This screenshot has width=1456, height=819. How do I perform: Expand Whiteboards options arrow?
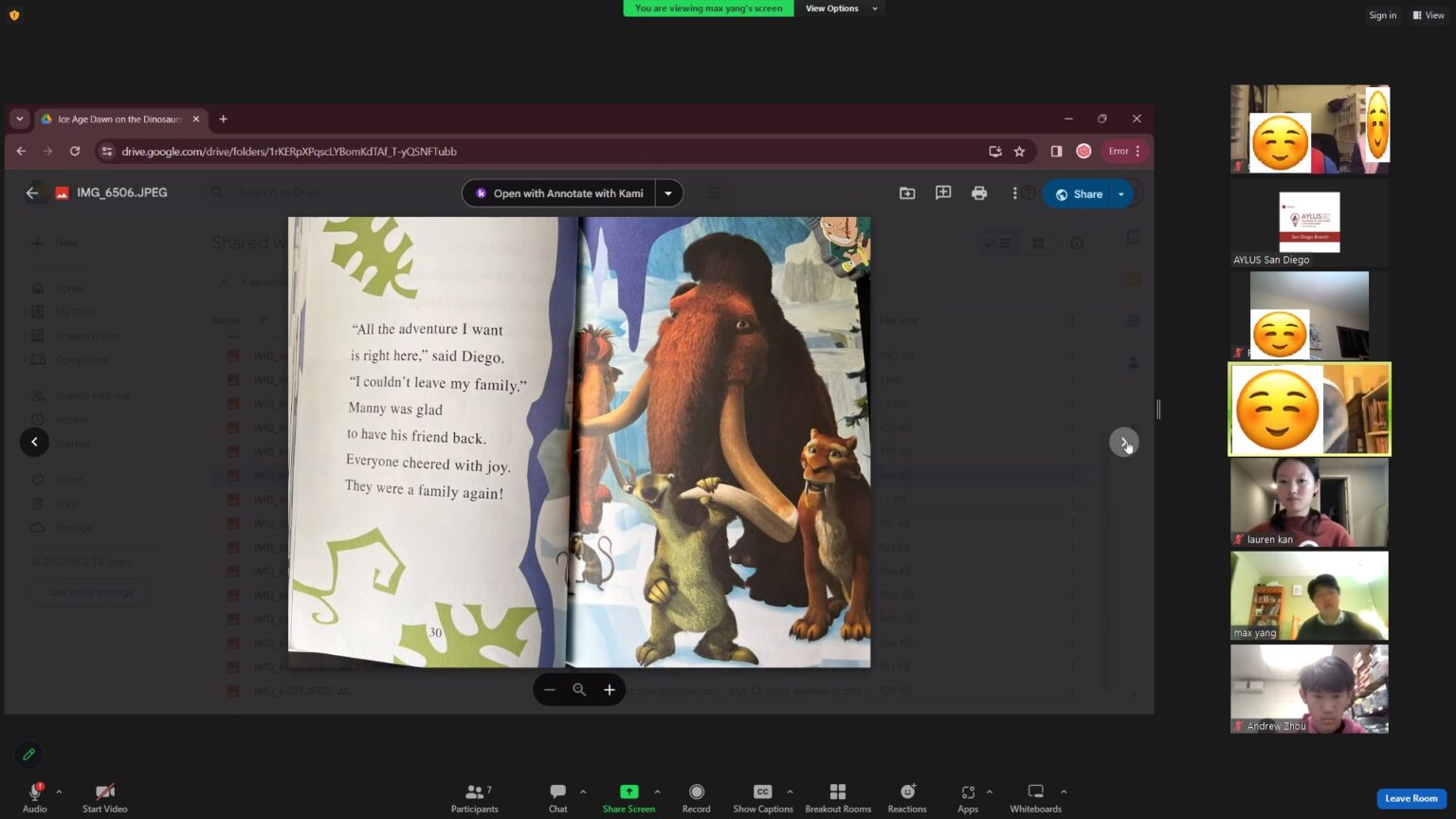coord(1064,792)
